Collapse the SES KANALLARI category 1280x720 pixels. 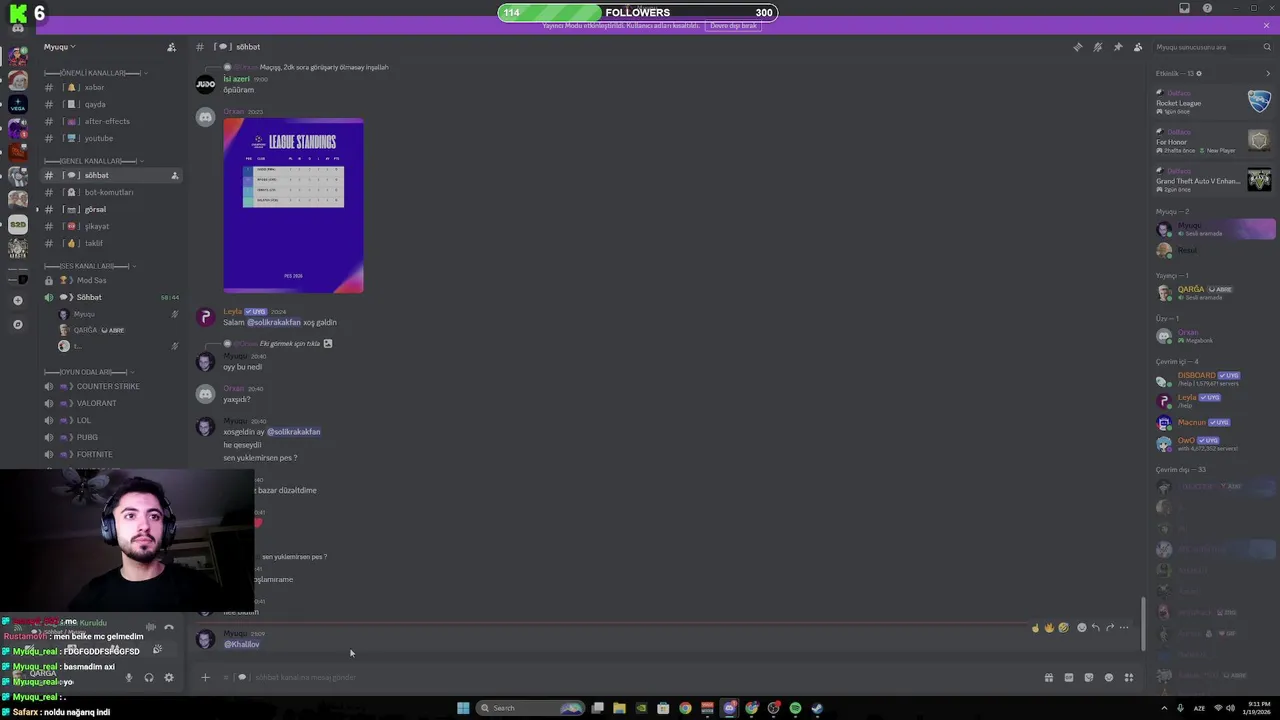pyautogui.click(x=91, y=266)
